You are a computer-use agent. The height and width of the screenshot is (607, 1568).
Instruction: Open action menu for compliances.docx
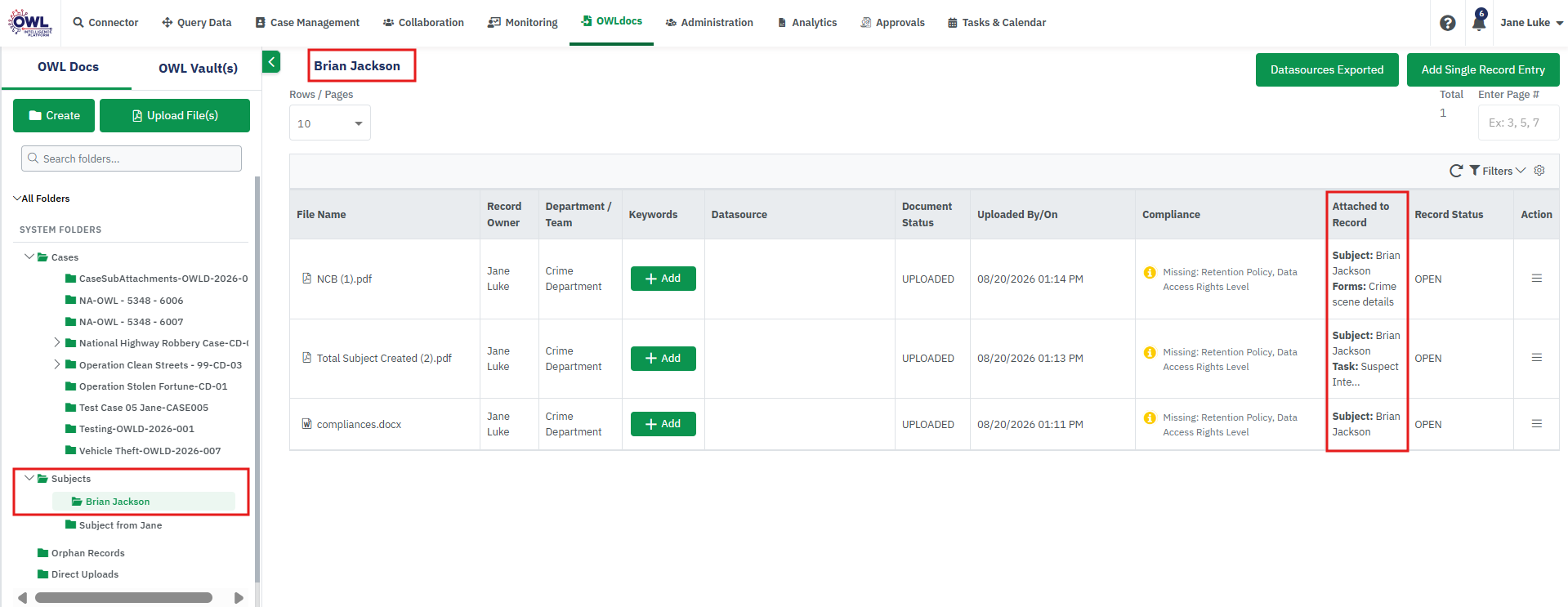[x=1536, y=424]
